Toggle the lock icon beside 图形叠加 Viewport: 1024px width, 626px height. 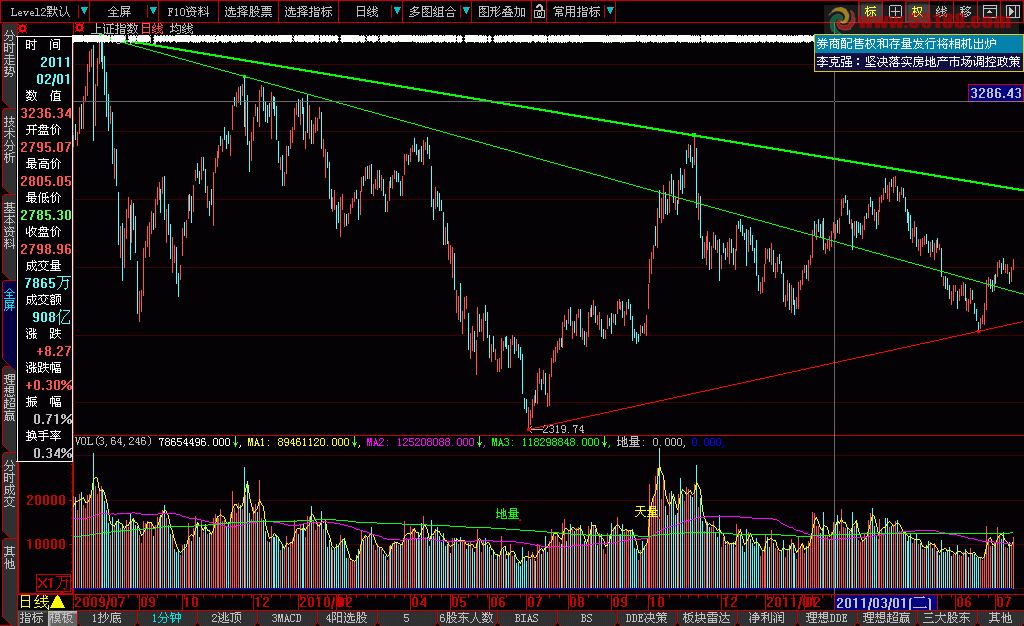click(x=539, y=12)
